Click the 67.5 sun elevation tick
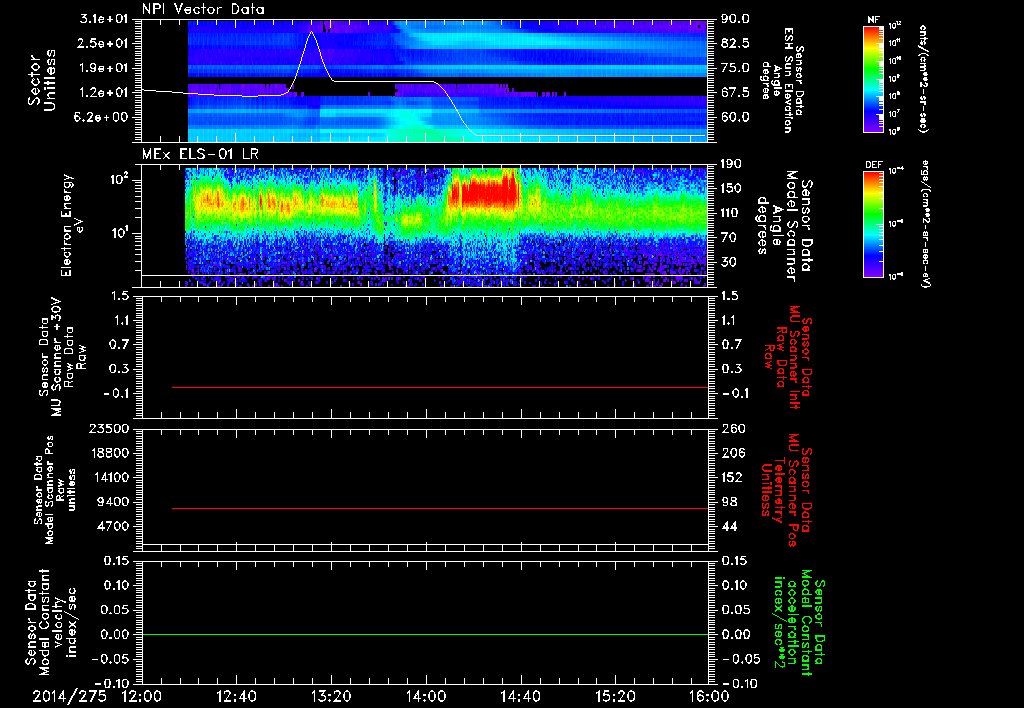 click(735, 93)
